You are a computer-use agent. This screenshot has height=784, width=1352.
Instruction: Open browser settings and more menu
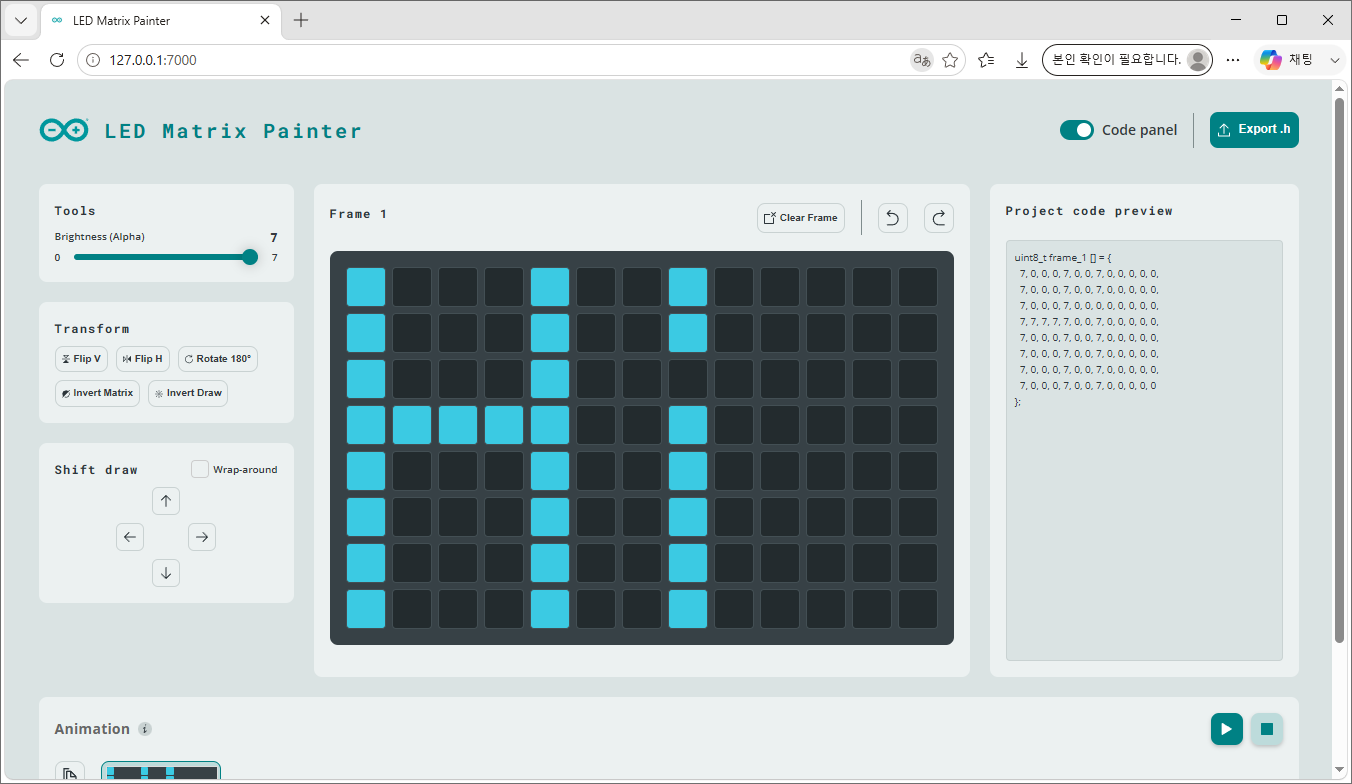[1233, 60]
